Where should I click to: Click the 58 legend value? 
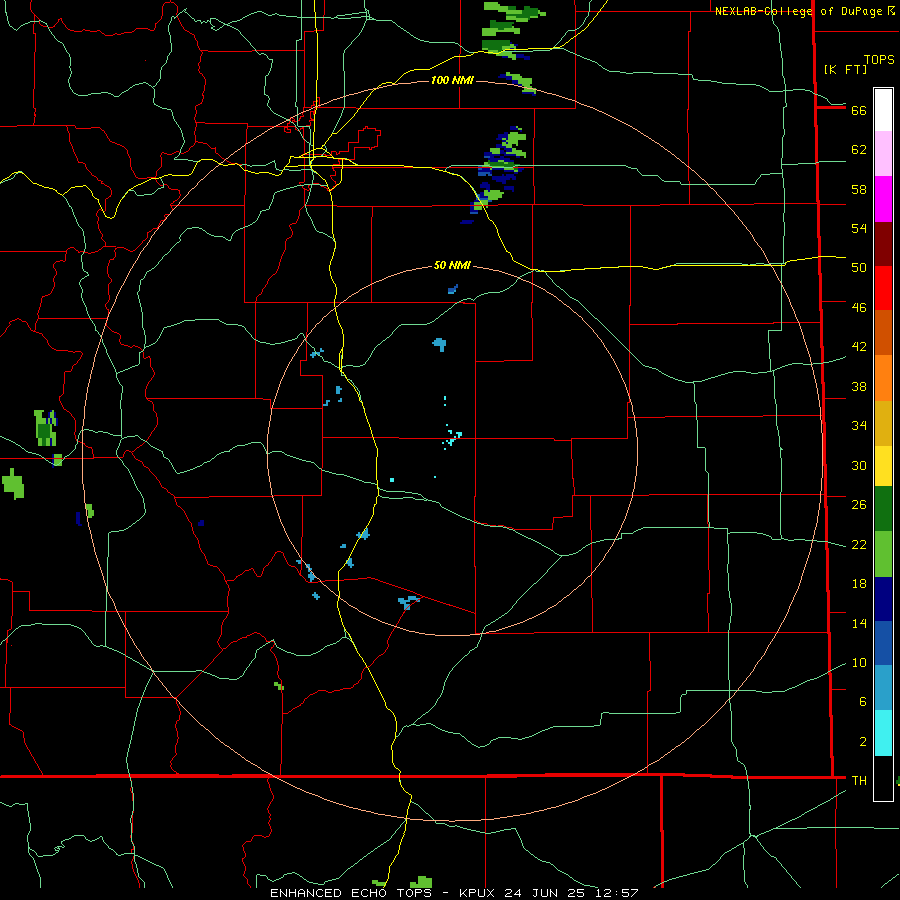859,189
